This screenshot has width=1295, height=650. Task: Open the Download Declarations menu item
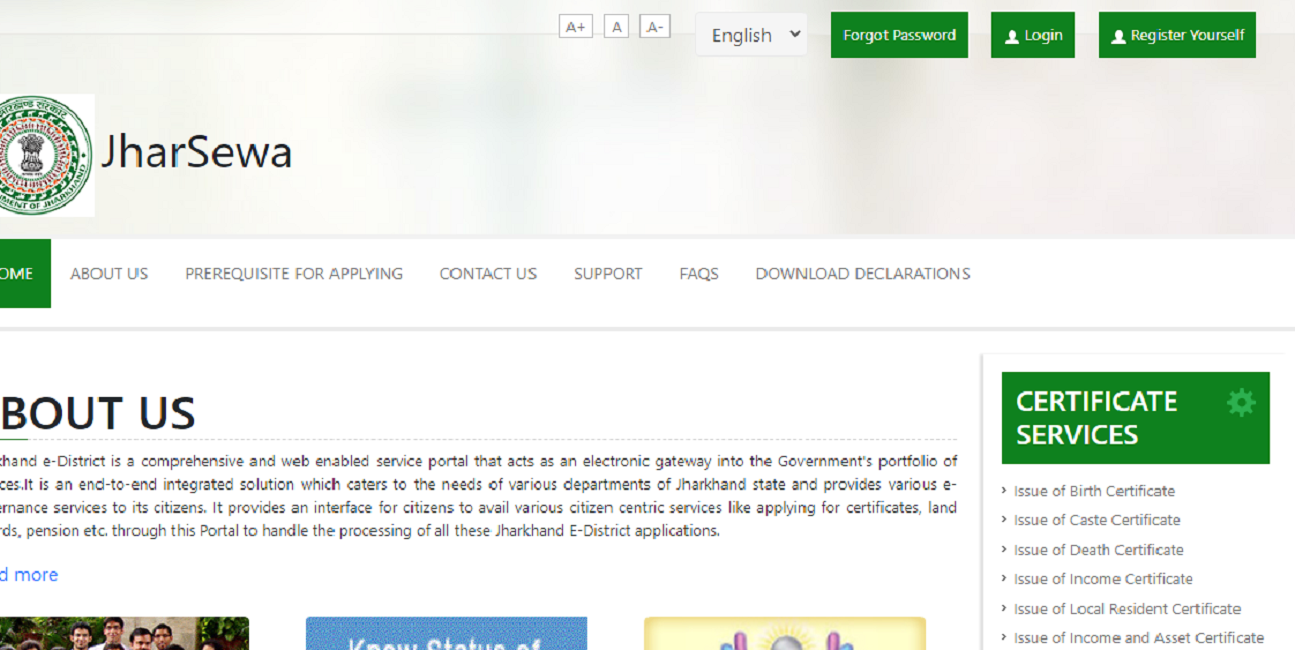tap(862, 273)
